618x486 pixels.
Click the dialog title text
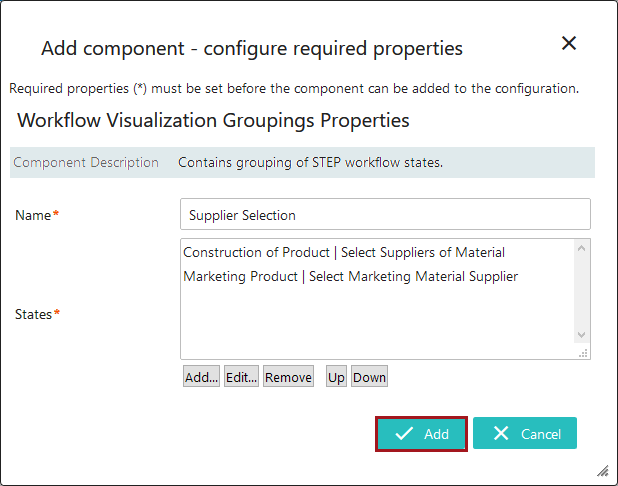(251, 47)
